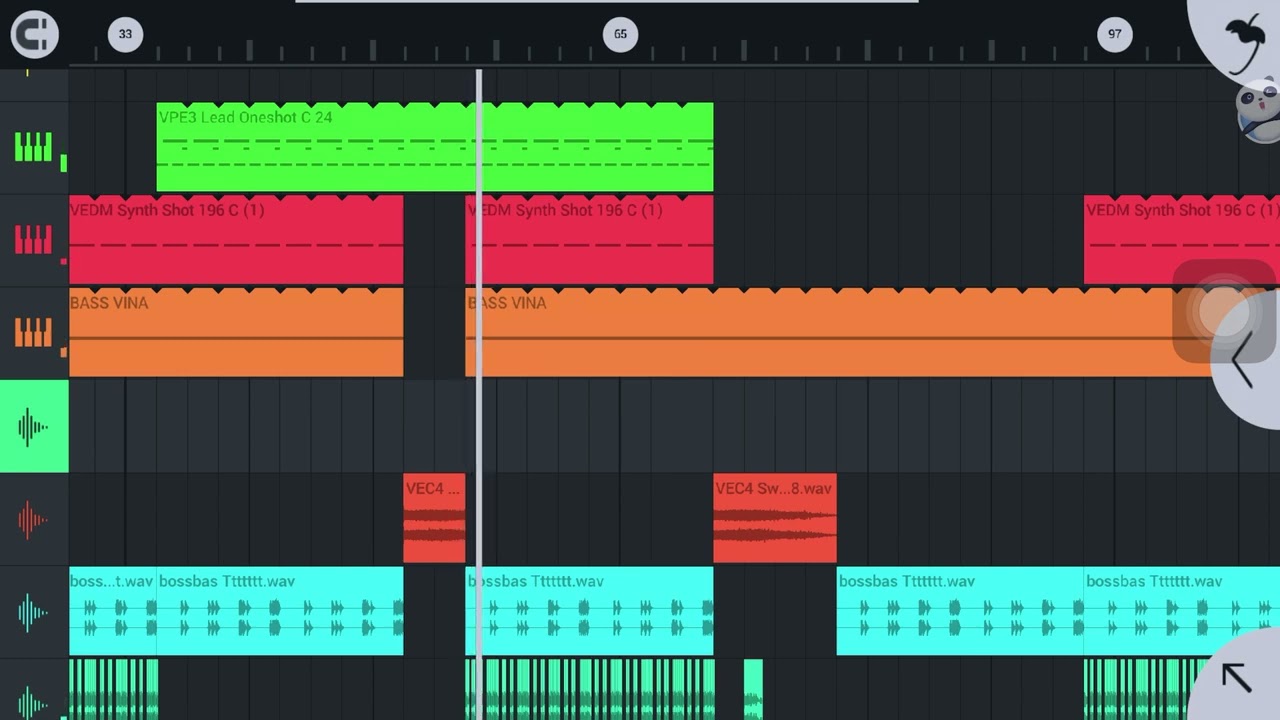Screen dimensions: 1280x720
Task: Select the VPE3 Lead Oneshot C 24 clip
Action: pos(435,147)
